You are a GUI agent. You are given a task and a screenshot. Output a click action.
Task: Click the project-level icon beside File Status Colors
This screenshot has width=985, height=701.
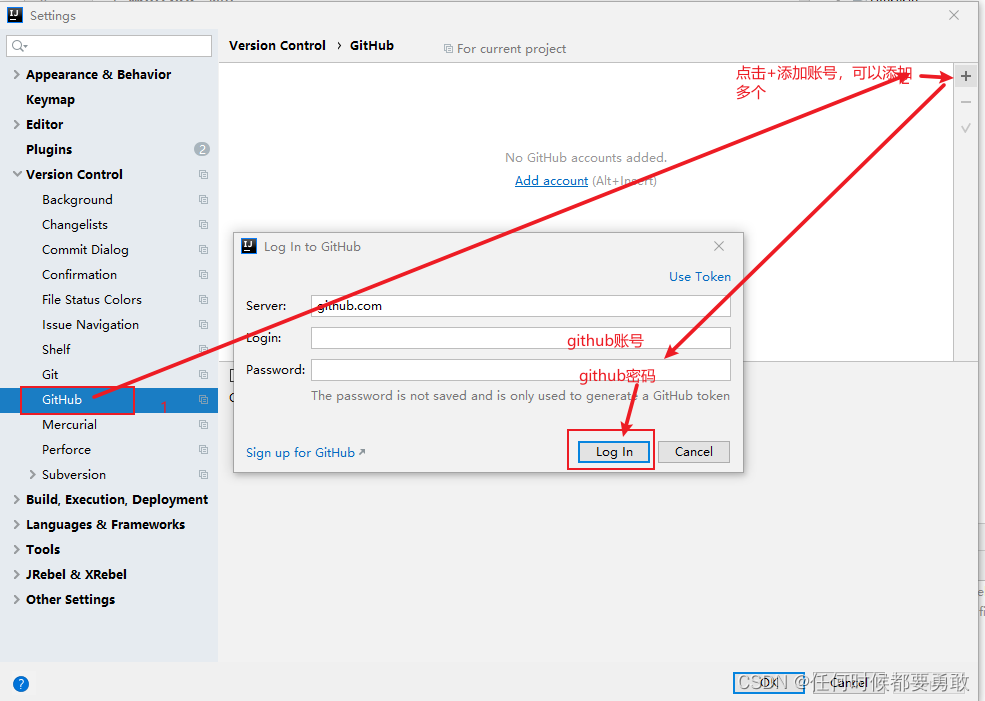[204, 300]
